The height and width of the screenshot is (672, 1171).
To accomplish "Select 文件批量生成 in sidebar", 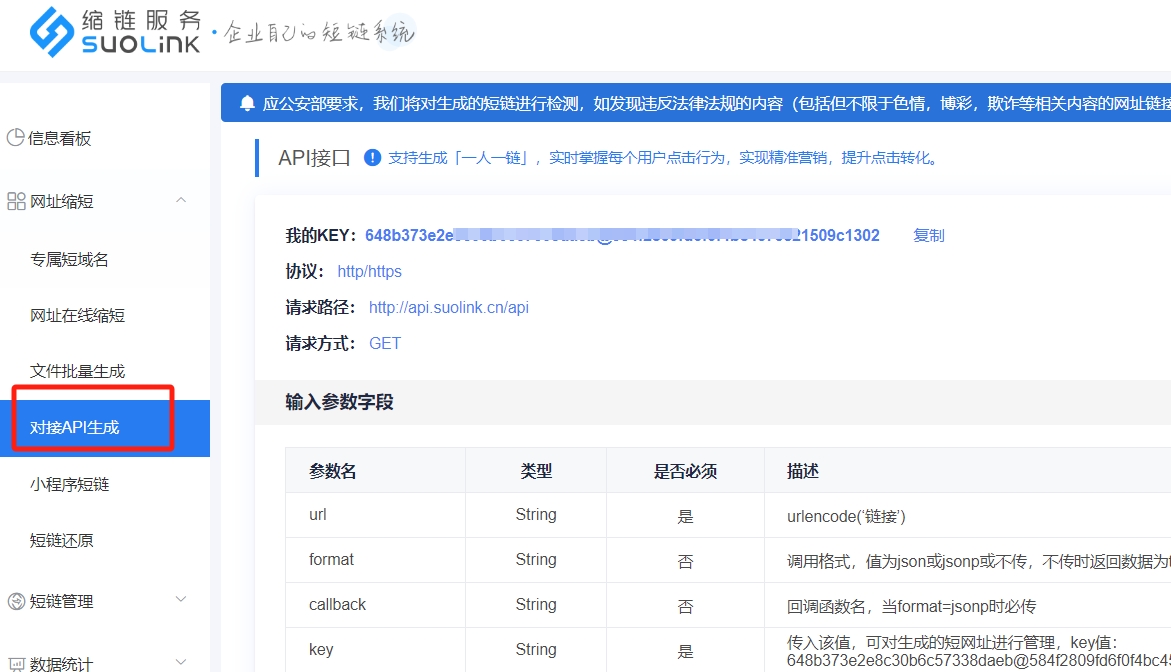I will pyautogui.click(x=77, y=371).
